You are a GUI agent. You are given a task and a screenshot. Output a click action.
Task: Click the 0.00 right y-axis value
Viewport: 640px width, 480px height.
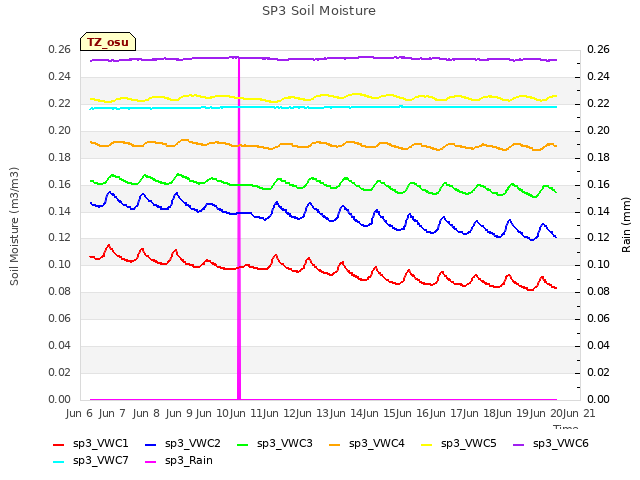598,399
